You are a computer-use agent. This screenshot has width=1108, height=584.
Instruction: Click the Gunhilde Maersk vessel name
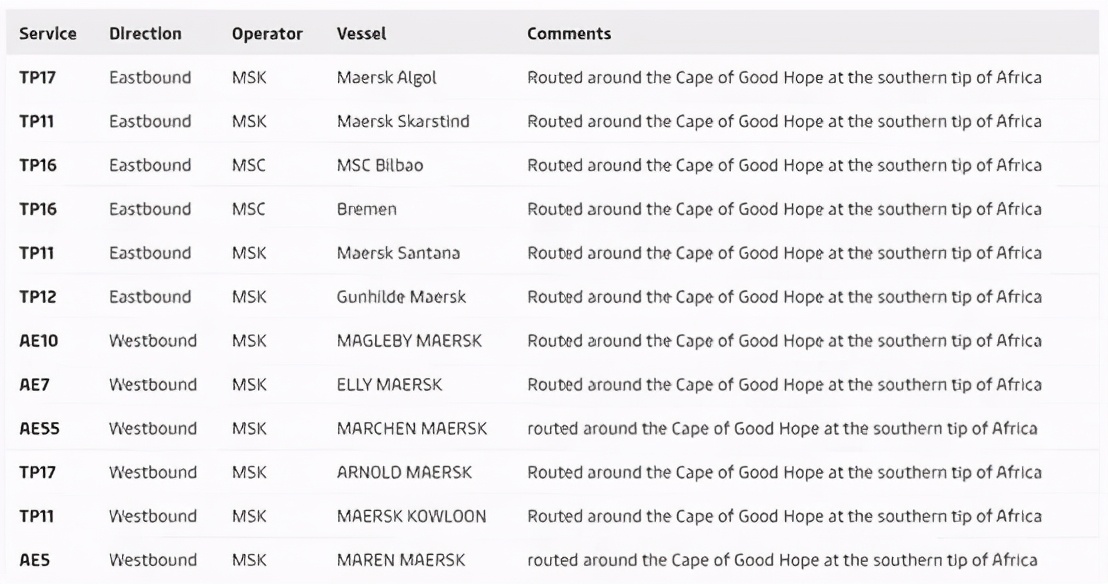(401, 297)
